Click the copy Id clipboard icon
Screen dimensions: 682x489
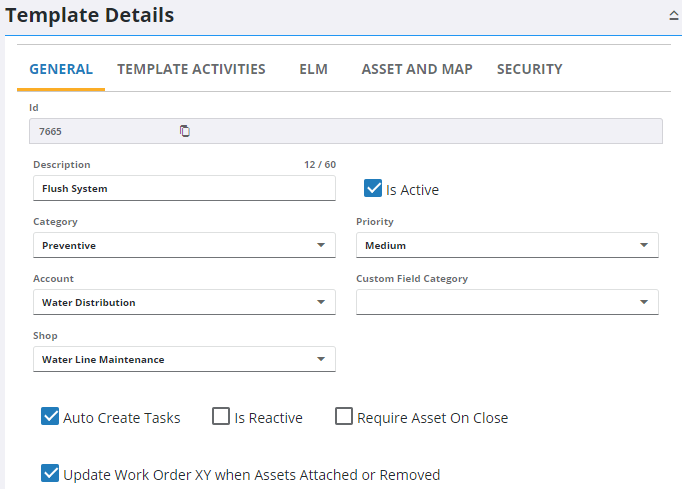(x=185, y=131)
